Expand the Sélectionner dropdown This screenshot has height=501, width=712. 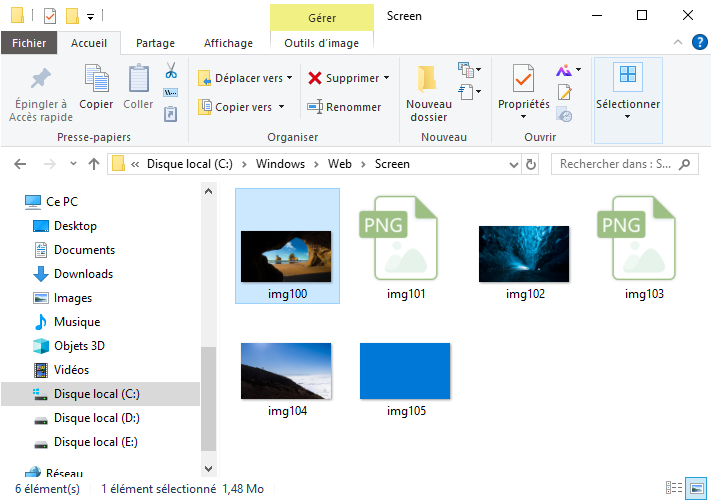coord(627,116)
